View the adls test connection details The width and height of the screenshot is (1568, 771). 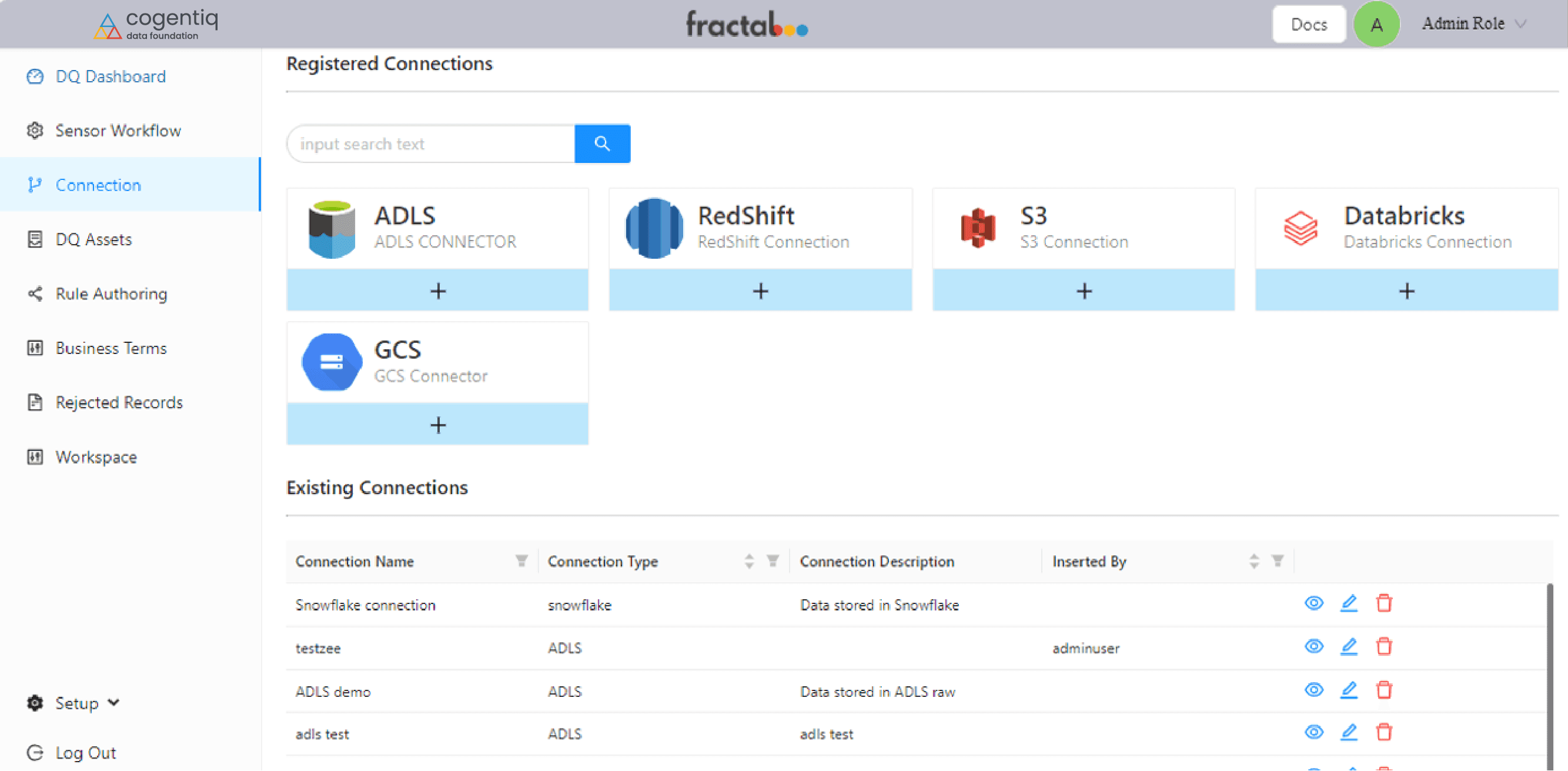pyautogui.click(x=1314, y=733)
